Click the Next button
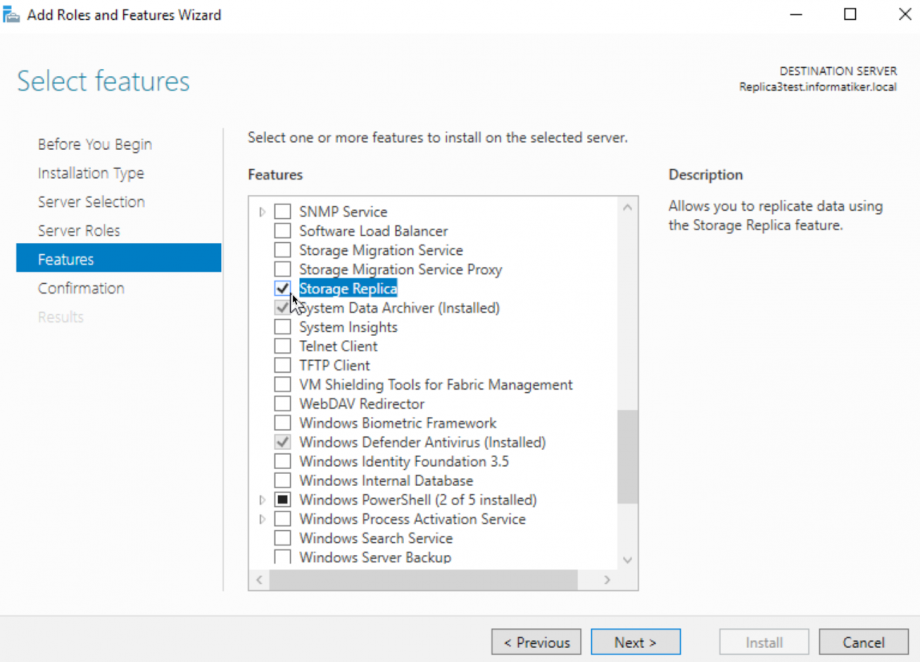The height and width of the screenshot is (662, 920). click(x=635, y=641)
